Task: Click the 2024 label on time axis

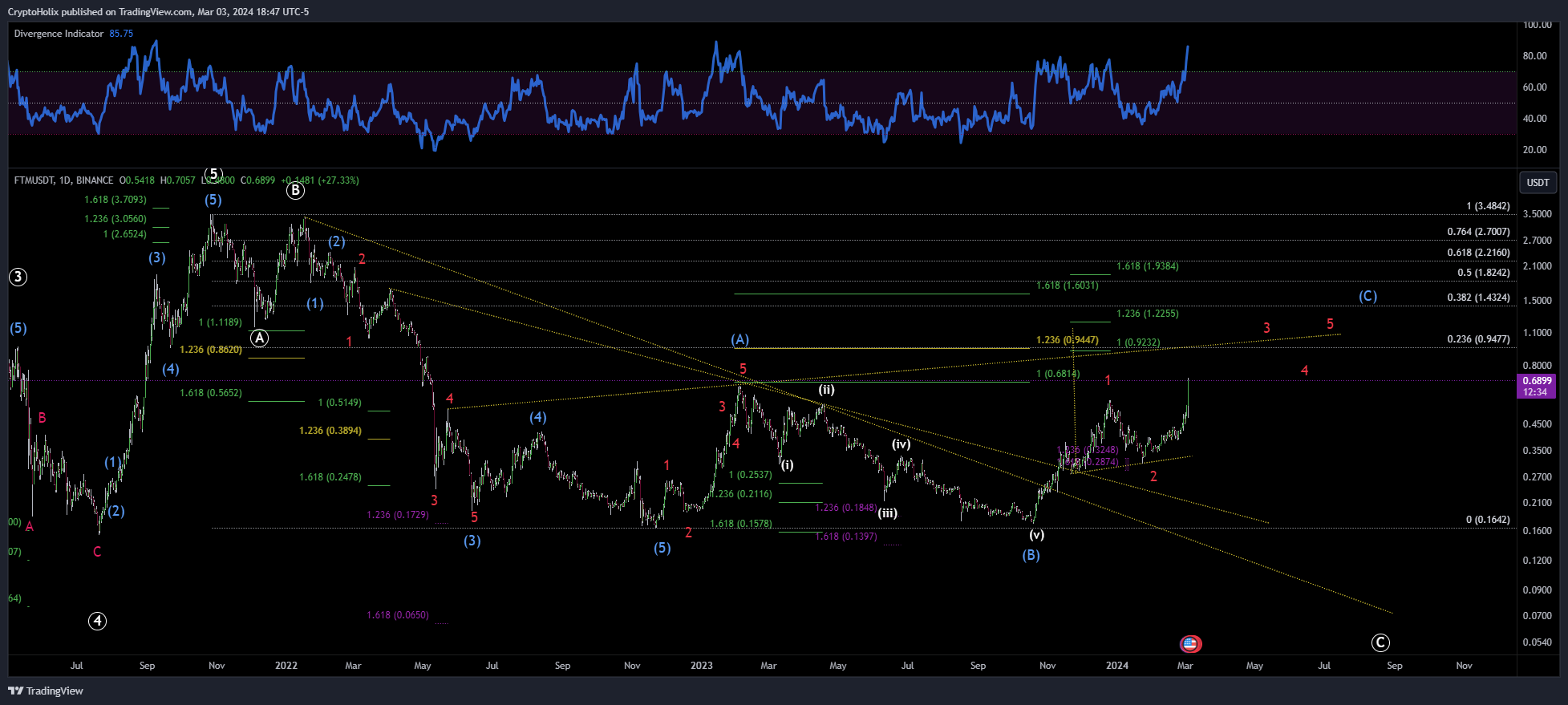Action: coord(1116,666)
